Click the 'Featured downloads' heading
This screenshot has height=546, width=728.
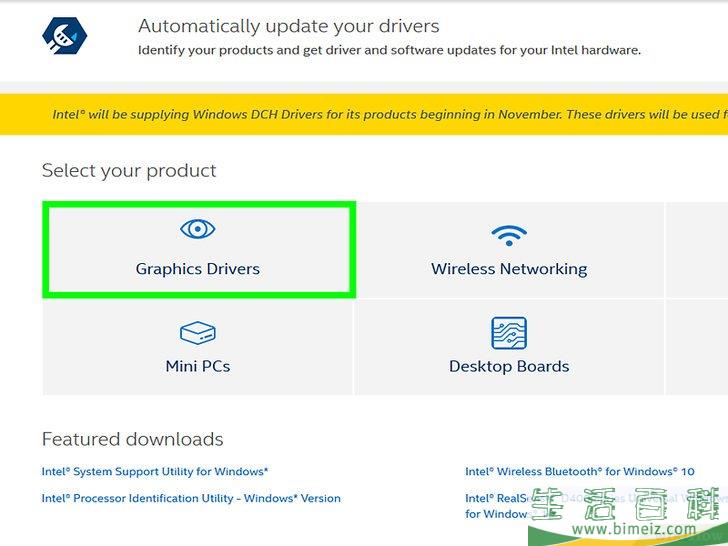click(x=133, y=439)
